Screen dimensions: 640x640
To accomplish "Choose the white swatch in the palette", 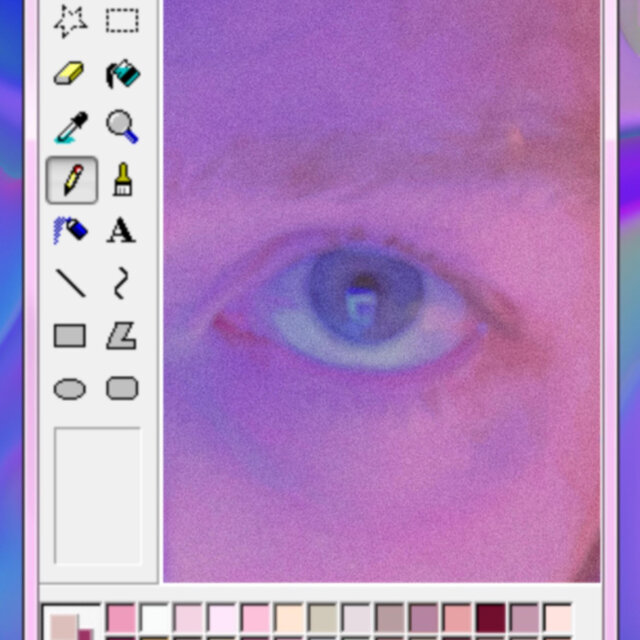I will [x=155, y=617].
